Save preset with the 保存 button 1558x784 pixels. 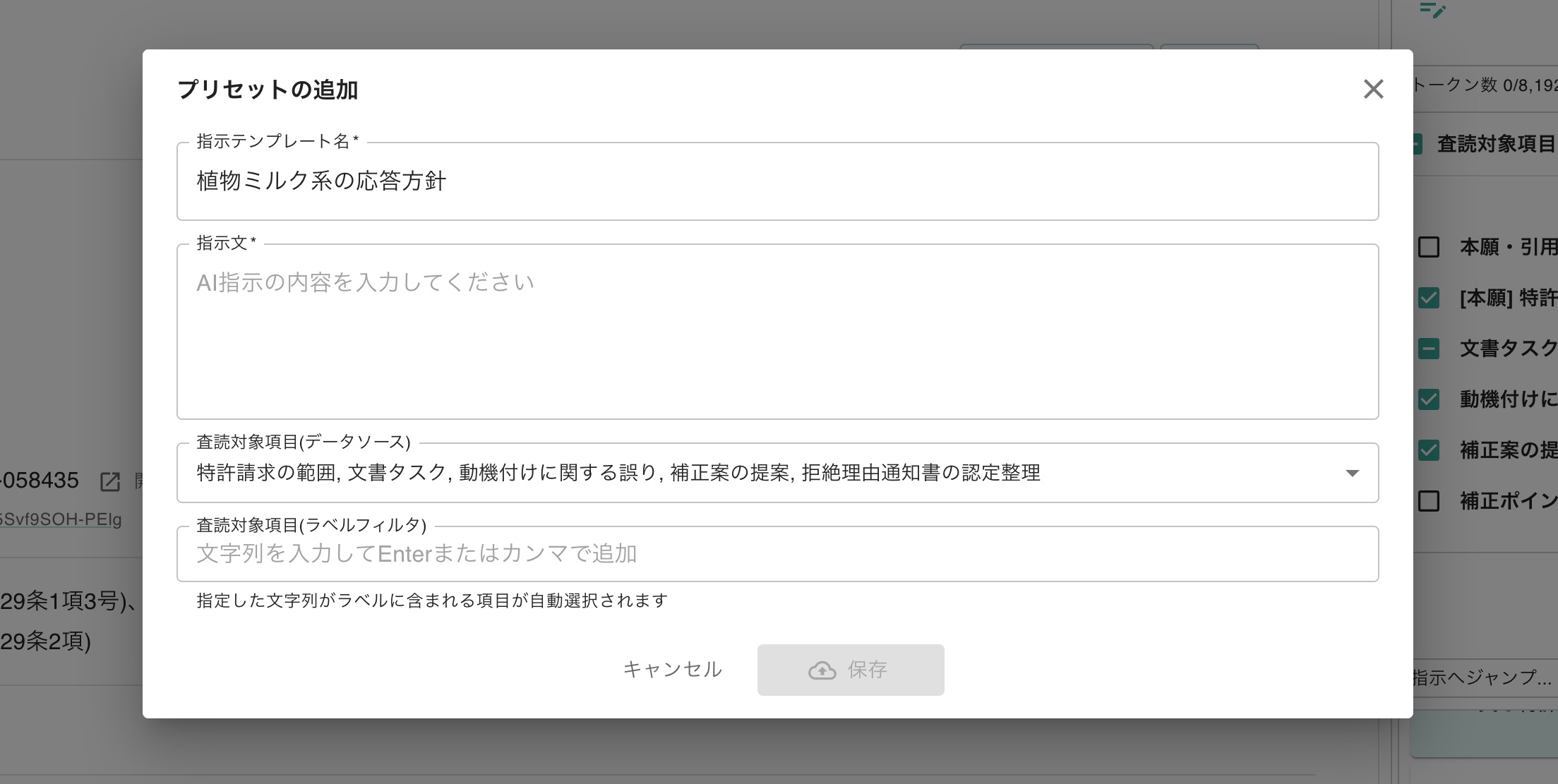tap(851, 670)
